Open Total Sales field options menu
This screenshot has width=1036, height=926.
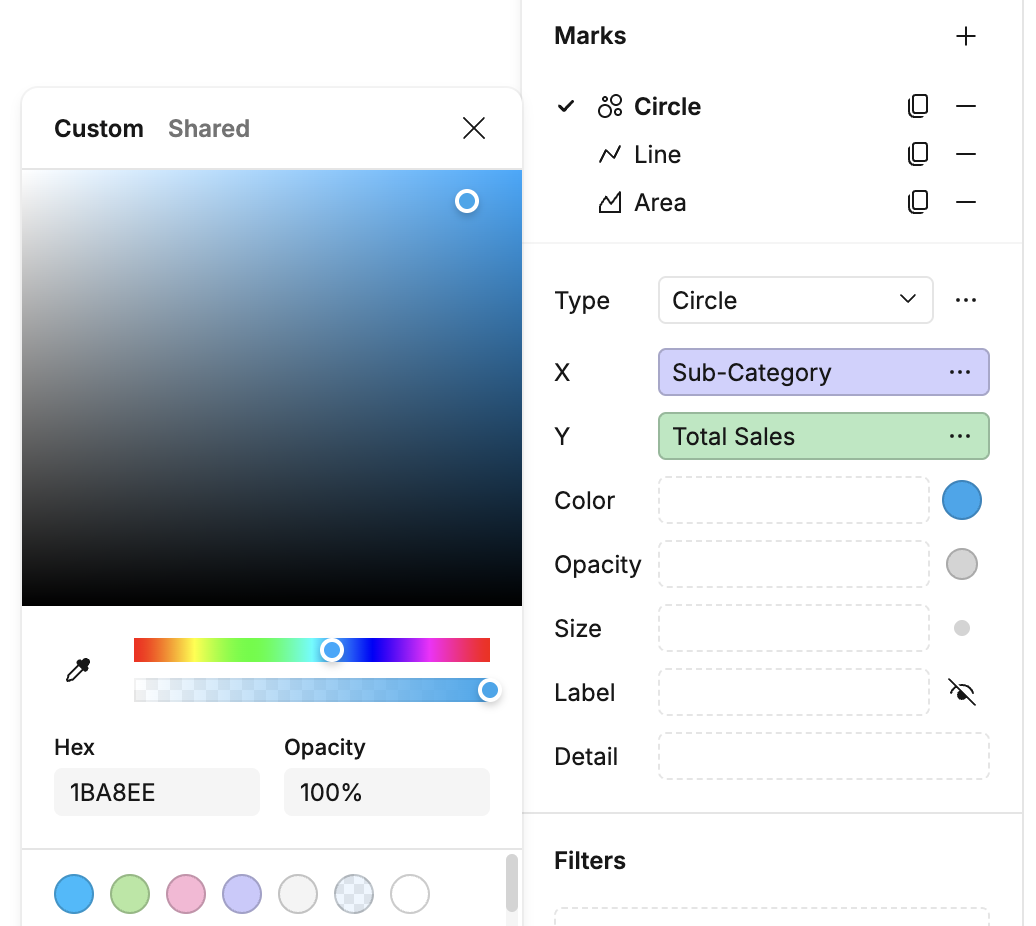(x=959, y=437)
